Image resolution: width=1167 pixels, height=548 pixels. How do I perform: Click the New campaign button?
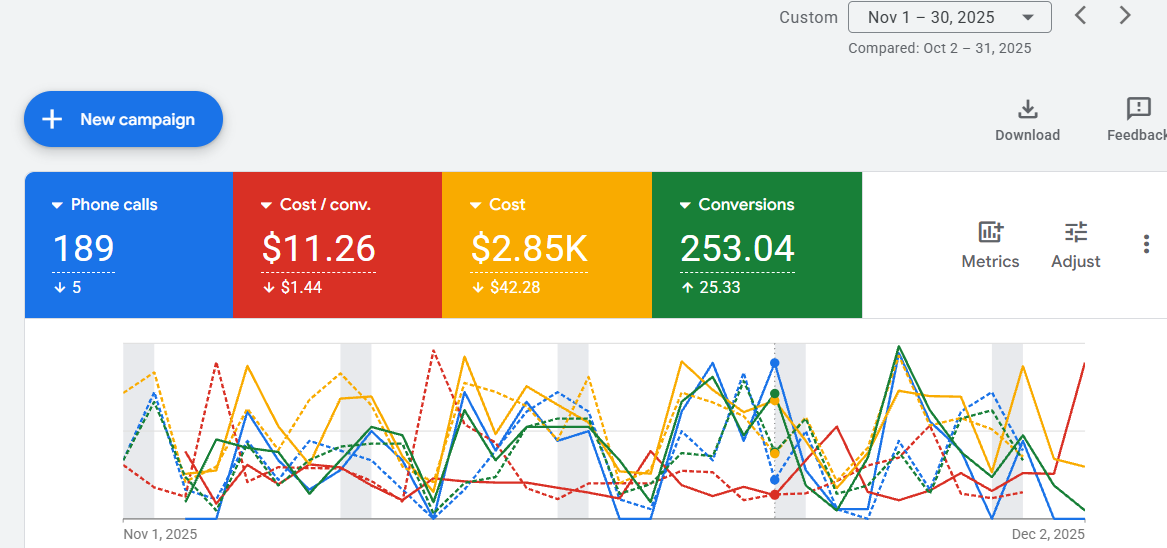pyautogui.click(x=123, y=119)
